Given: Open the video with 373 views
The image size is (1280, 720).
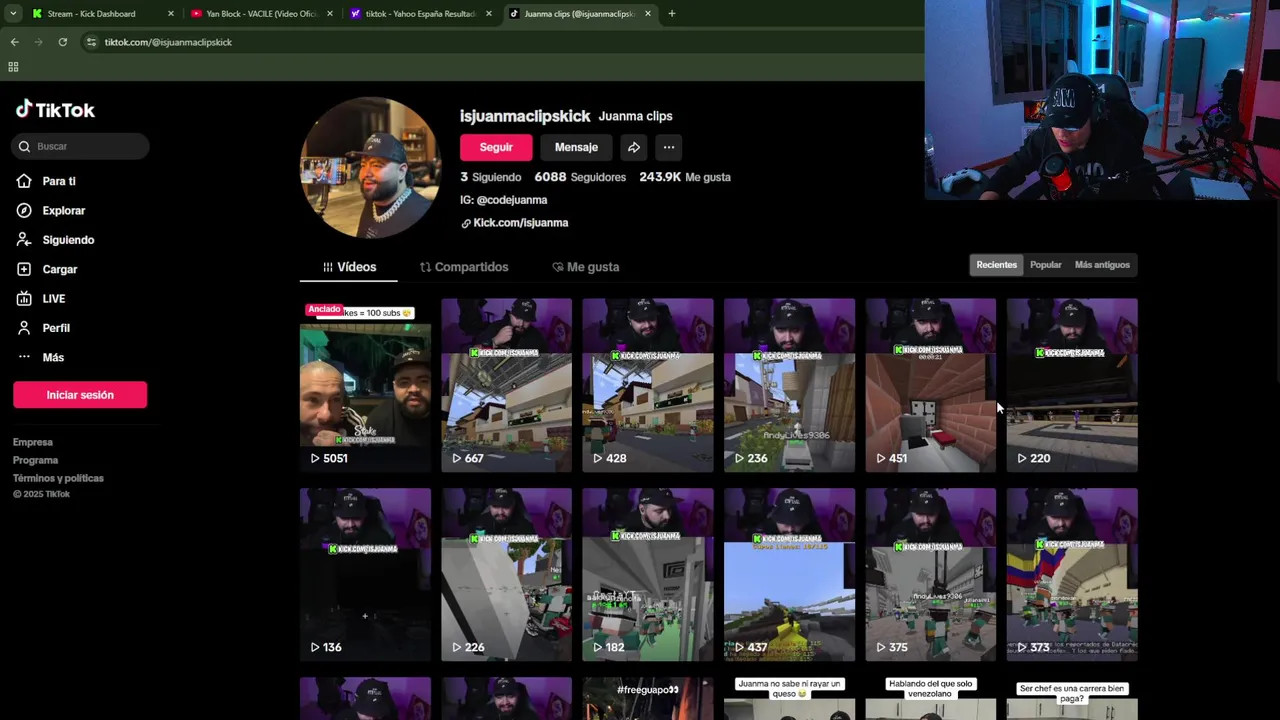Looking at the screenshot, I should click(x=1072, y=575).
